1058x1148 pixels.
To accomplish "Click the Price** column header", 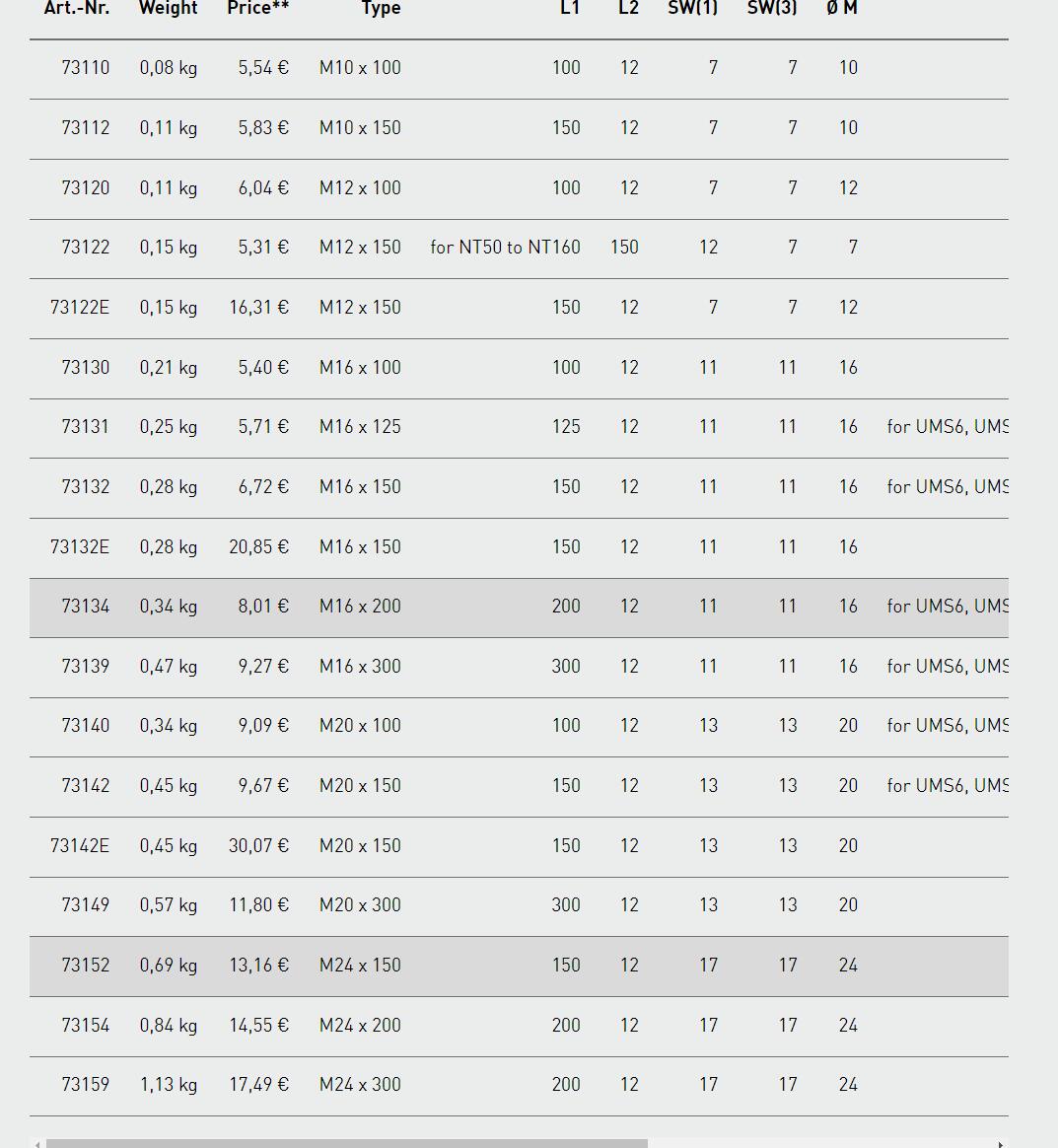I will click(257, 8).
